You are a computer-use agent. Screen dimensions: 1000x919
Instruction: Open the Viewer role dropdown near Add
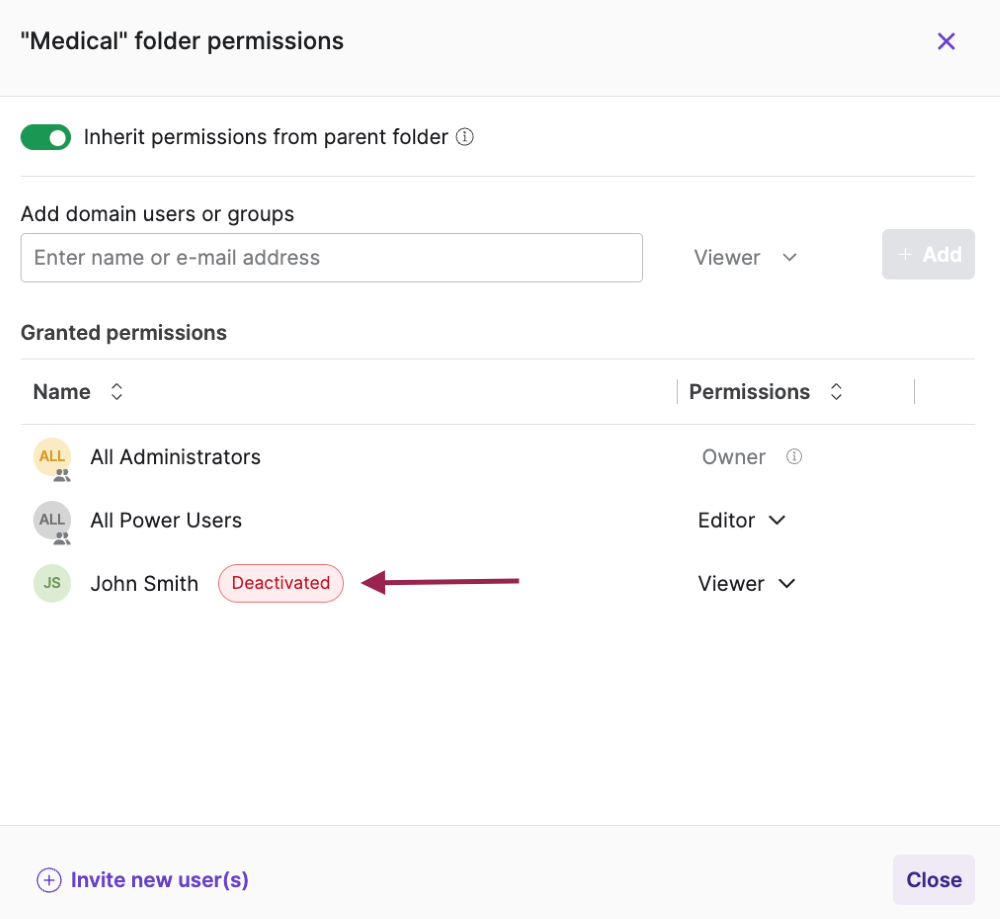(x=745, y=257)
